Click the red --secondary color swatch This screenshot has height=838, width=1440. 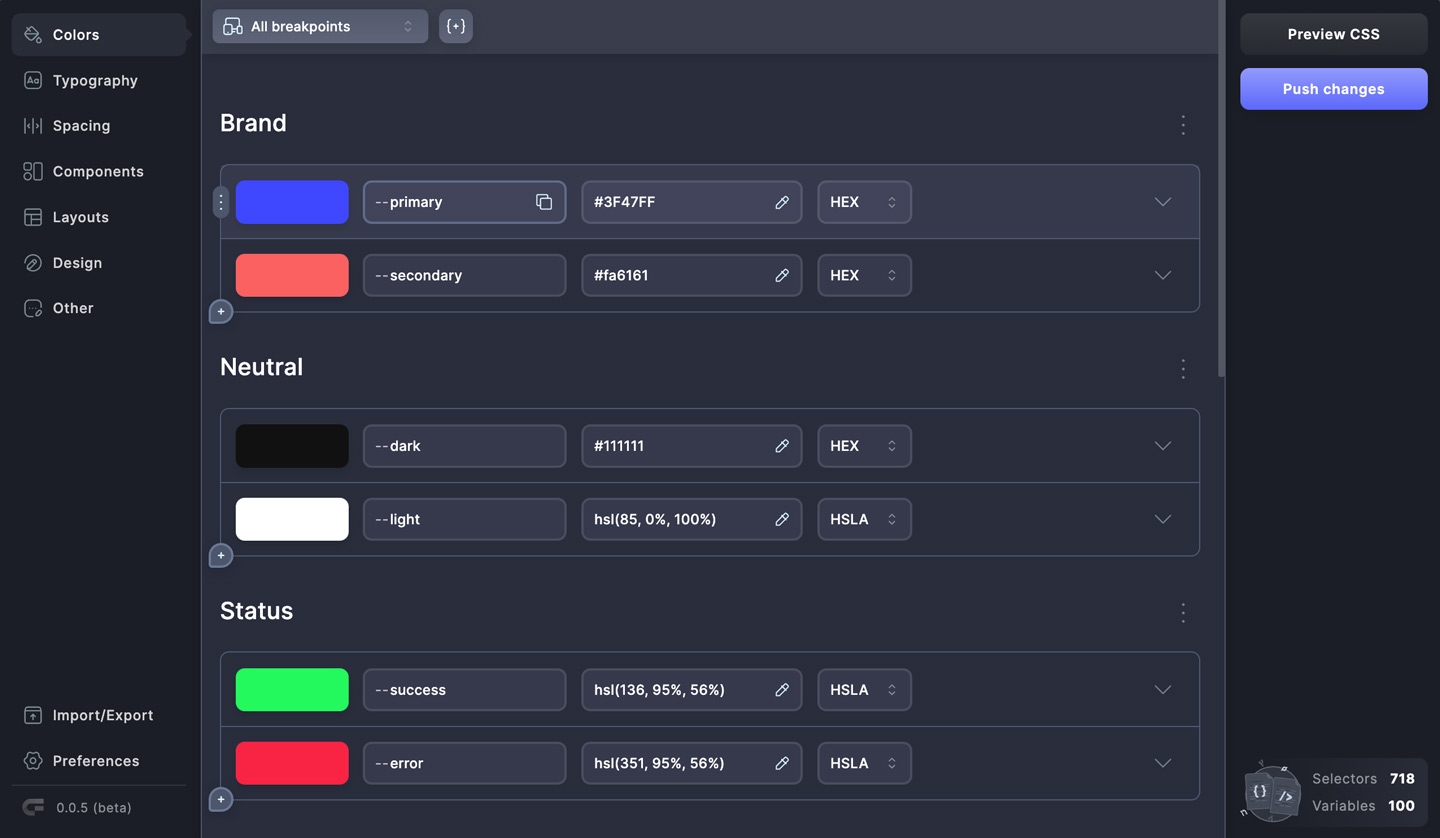(292, 275)
